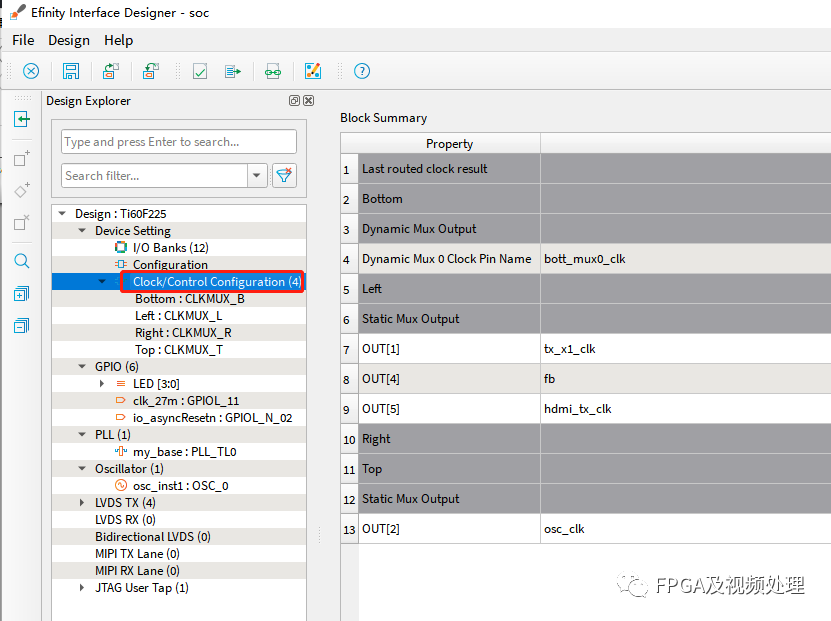
Task: Click the magnifier search icon in sidebar
Action: point(21,262)
